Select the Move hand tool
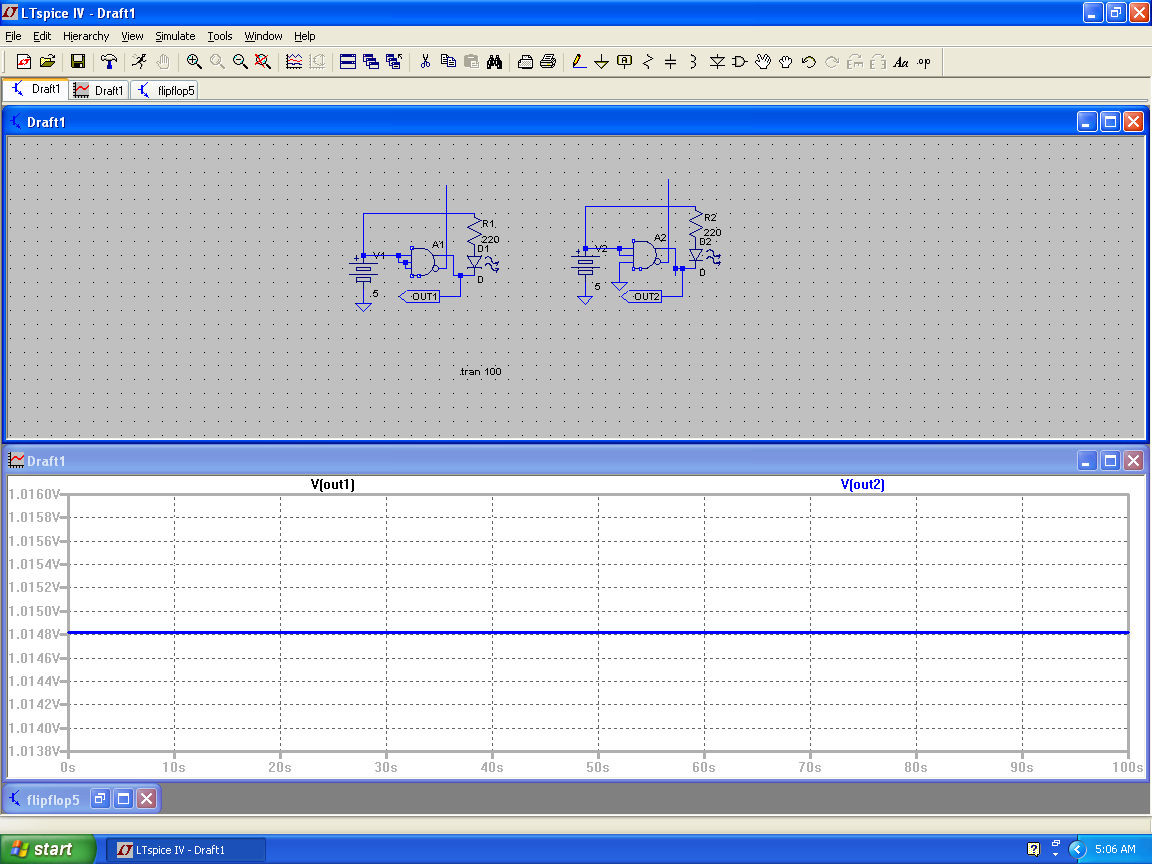This screenshot has width=1152, height=864. pyautogui.click(x=763, y=62)
